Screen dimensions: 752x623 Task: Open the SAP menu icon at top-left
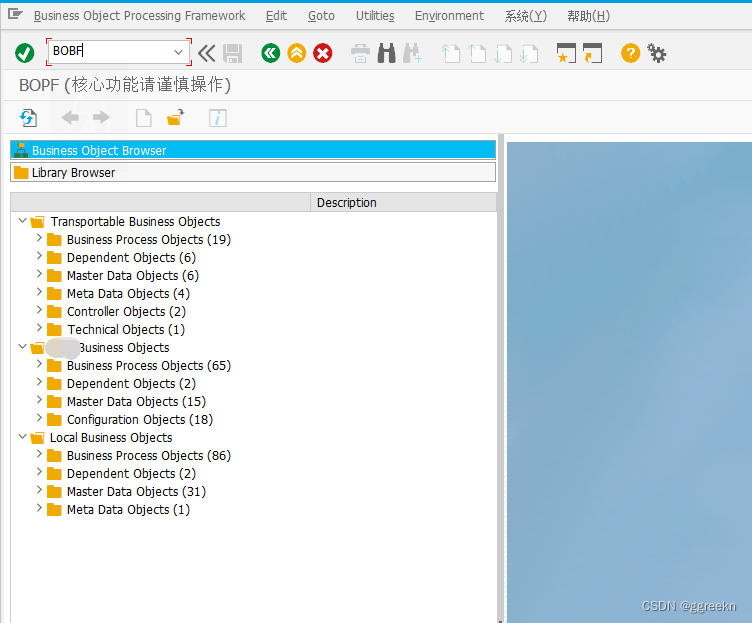15,14
